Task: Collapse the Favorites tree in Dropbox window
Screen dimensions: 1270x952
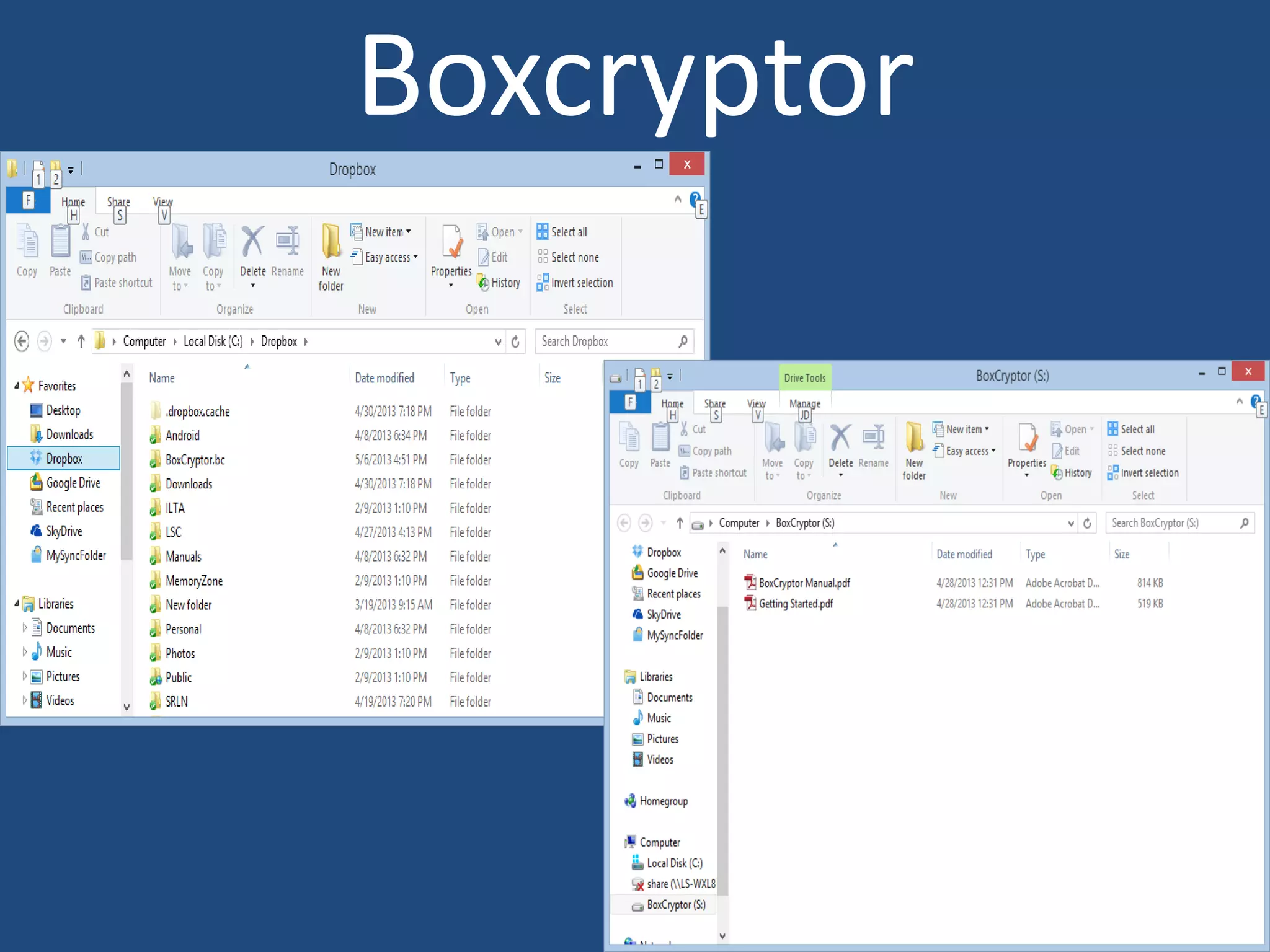Action: pyautogui.click(x=17, y=386)
